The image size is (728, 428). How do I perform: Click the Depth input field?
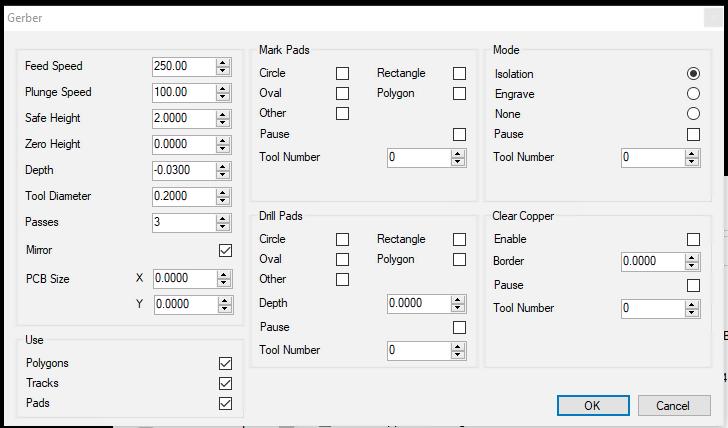point(182,170)
